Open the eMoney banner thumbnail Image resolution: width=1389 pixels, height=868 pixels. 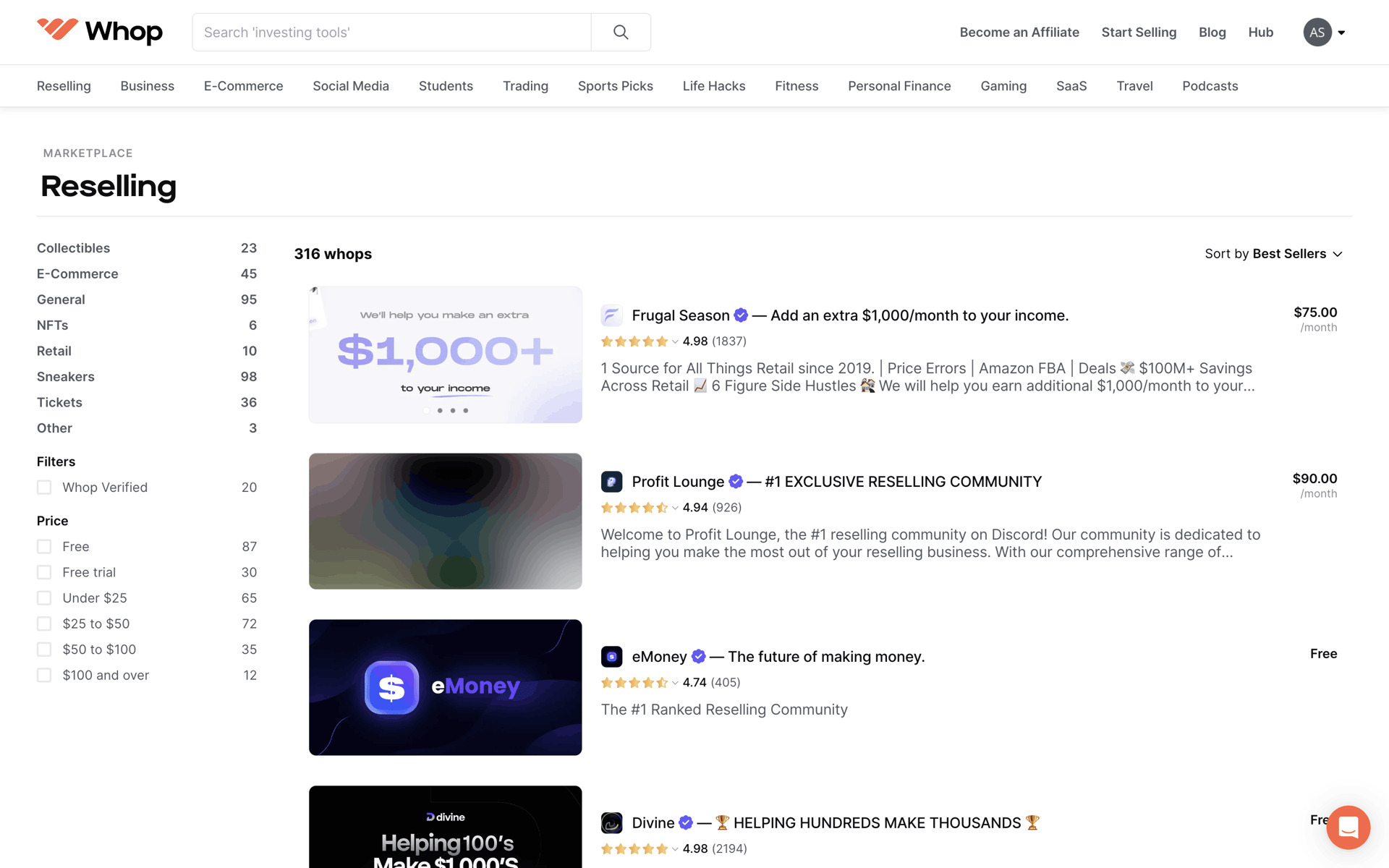click(446, 687)
